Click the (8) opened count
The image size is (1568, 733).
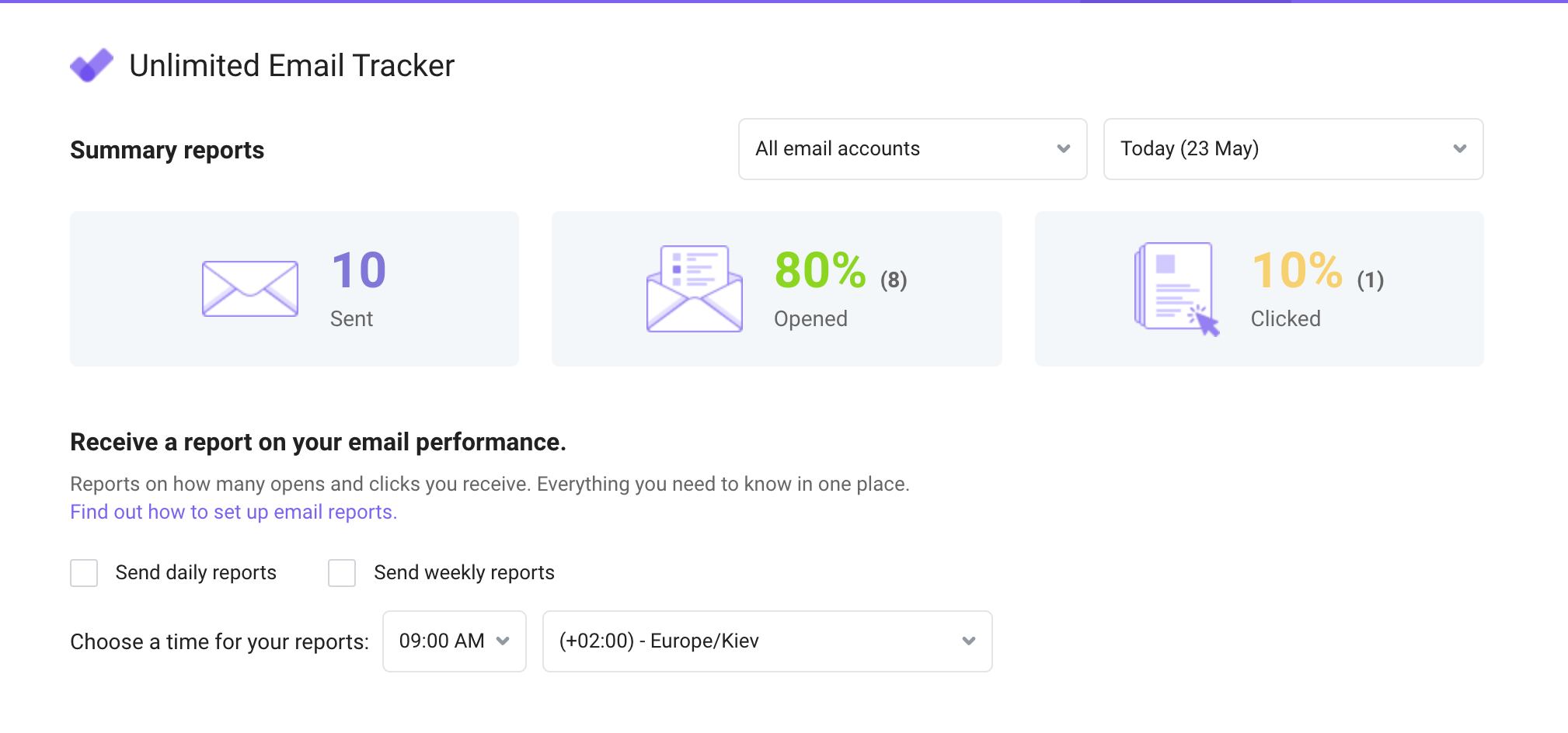click(894, 280)
